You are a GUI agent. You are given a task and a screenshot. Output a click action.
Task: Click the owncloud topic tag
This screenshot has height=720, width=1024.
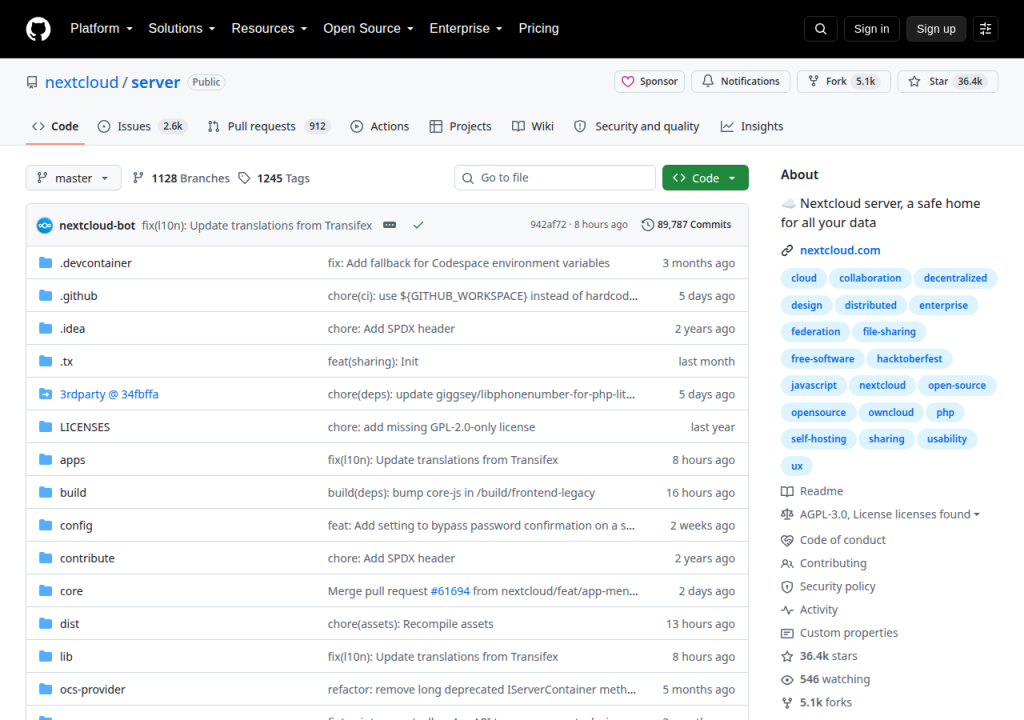pos(891,412)
